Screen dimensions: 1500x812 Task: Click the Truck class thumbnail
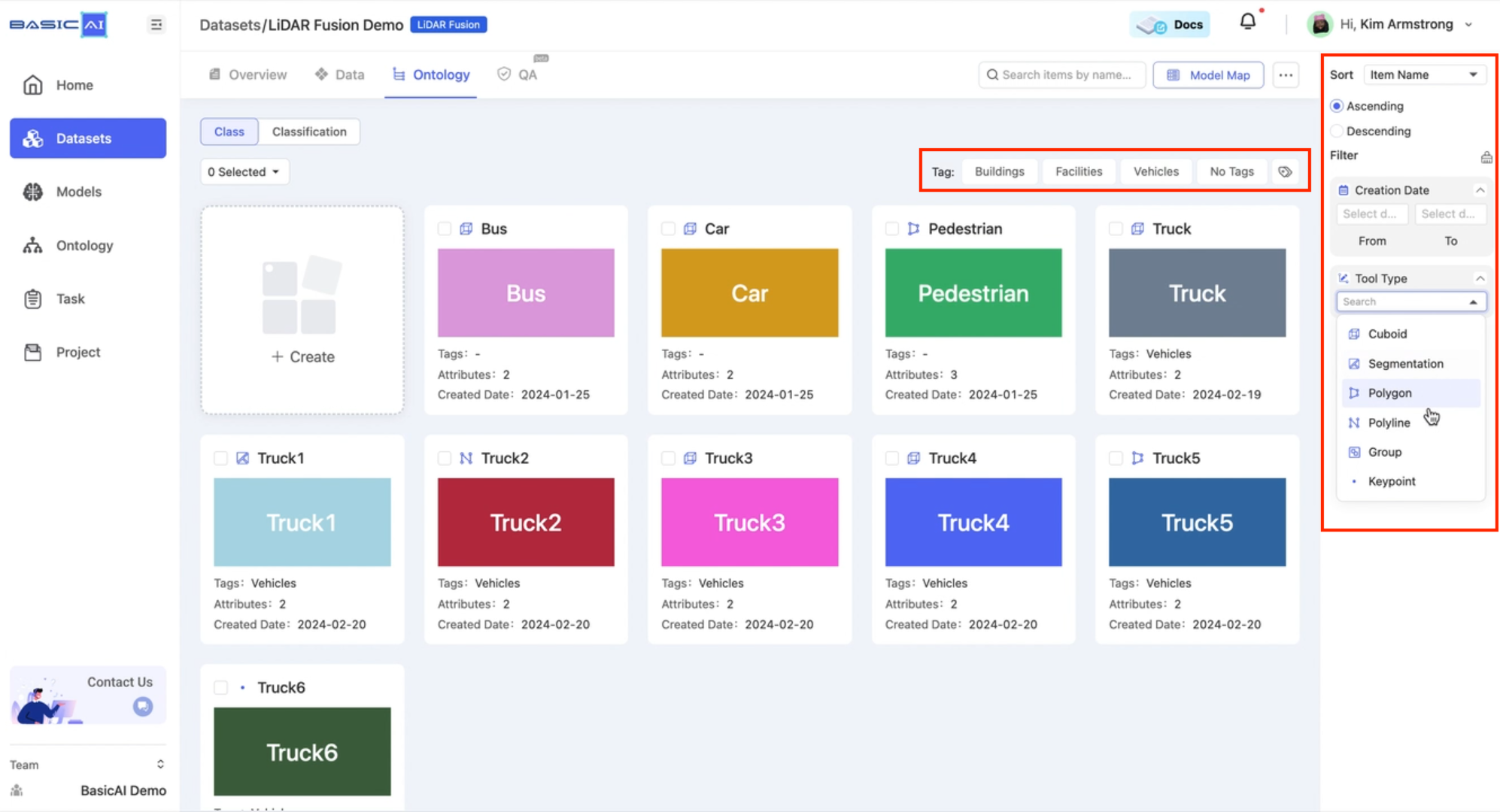[x=1197, y=293]
